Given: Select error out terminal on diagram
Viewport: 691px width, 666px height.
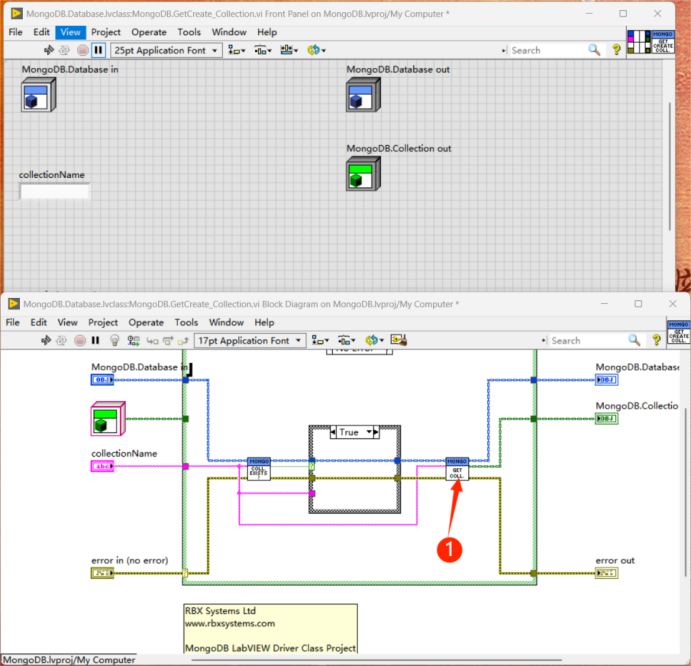Looking at the screenshot, I should 607,573.
